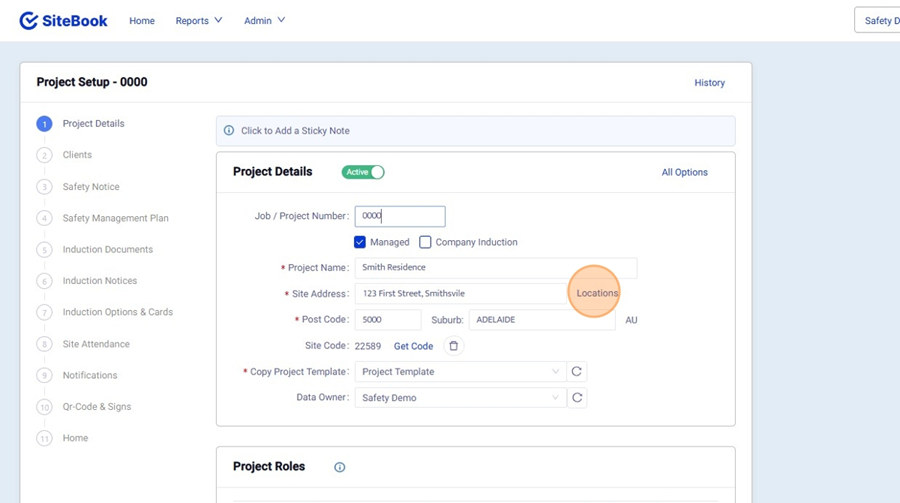Open the All Options link
This screenshot has height=503, width=900.
(684, 172)
